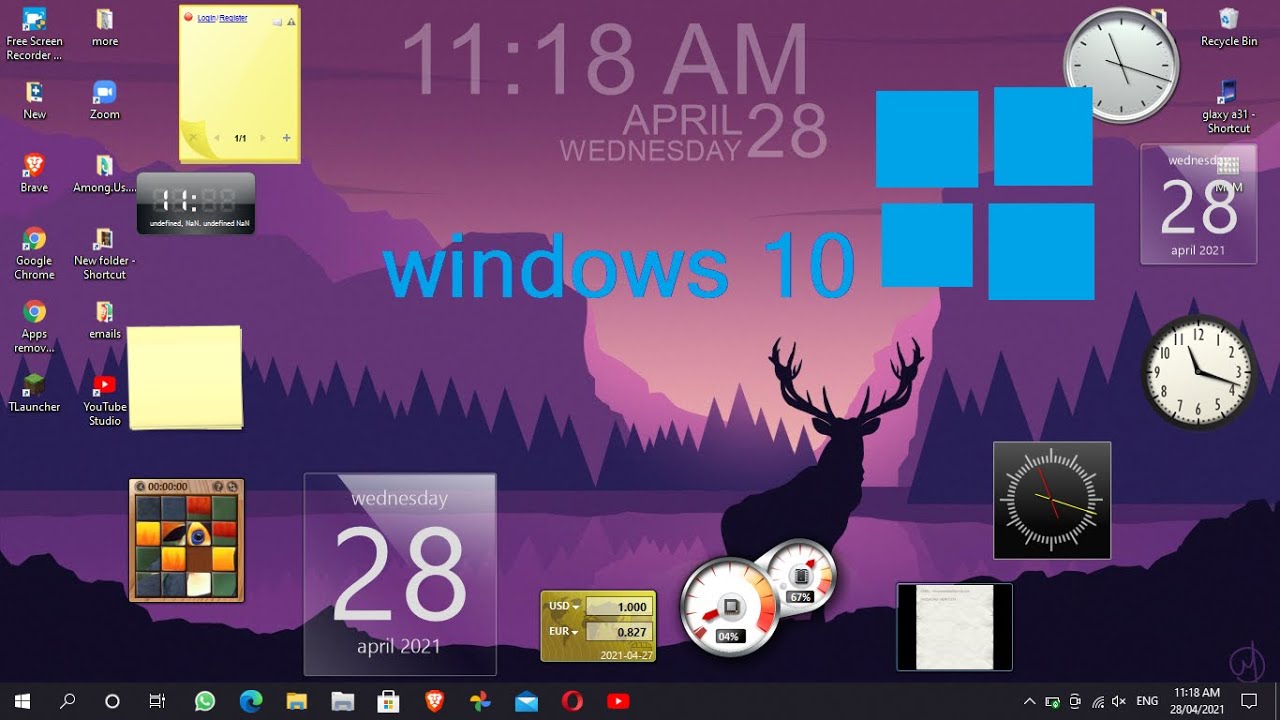The width and height of the screenshot is (1280, 720).
Task: Open WhatsApp from the taskbar
Action: 205,701
